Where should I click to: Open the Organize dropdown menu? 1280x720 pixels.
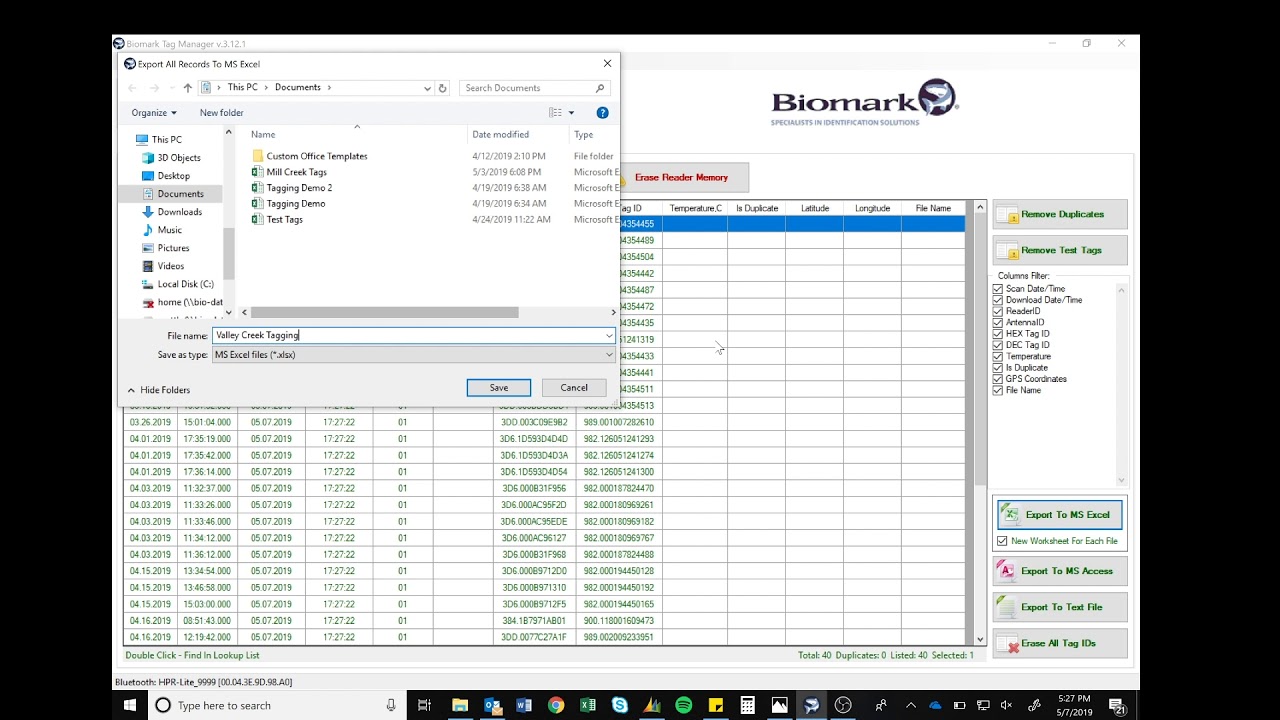154,113
